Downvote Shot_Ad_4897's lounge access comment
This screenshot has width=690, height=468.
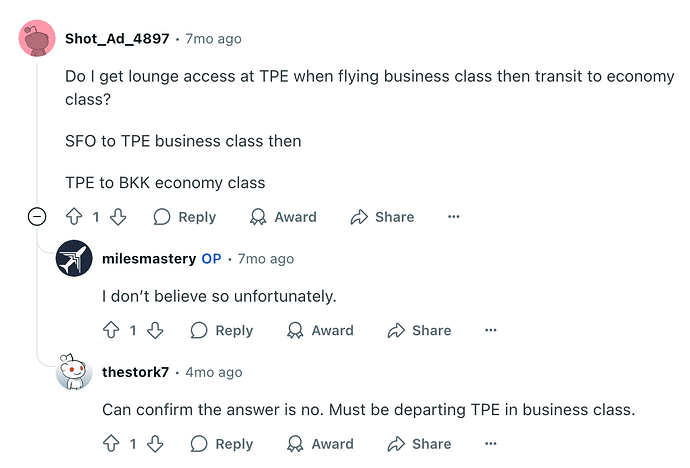point(118,217)
